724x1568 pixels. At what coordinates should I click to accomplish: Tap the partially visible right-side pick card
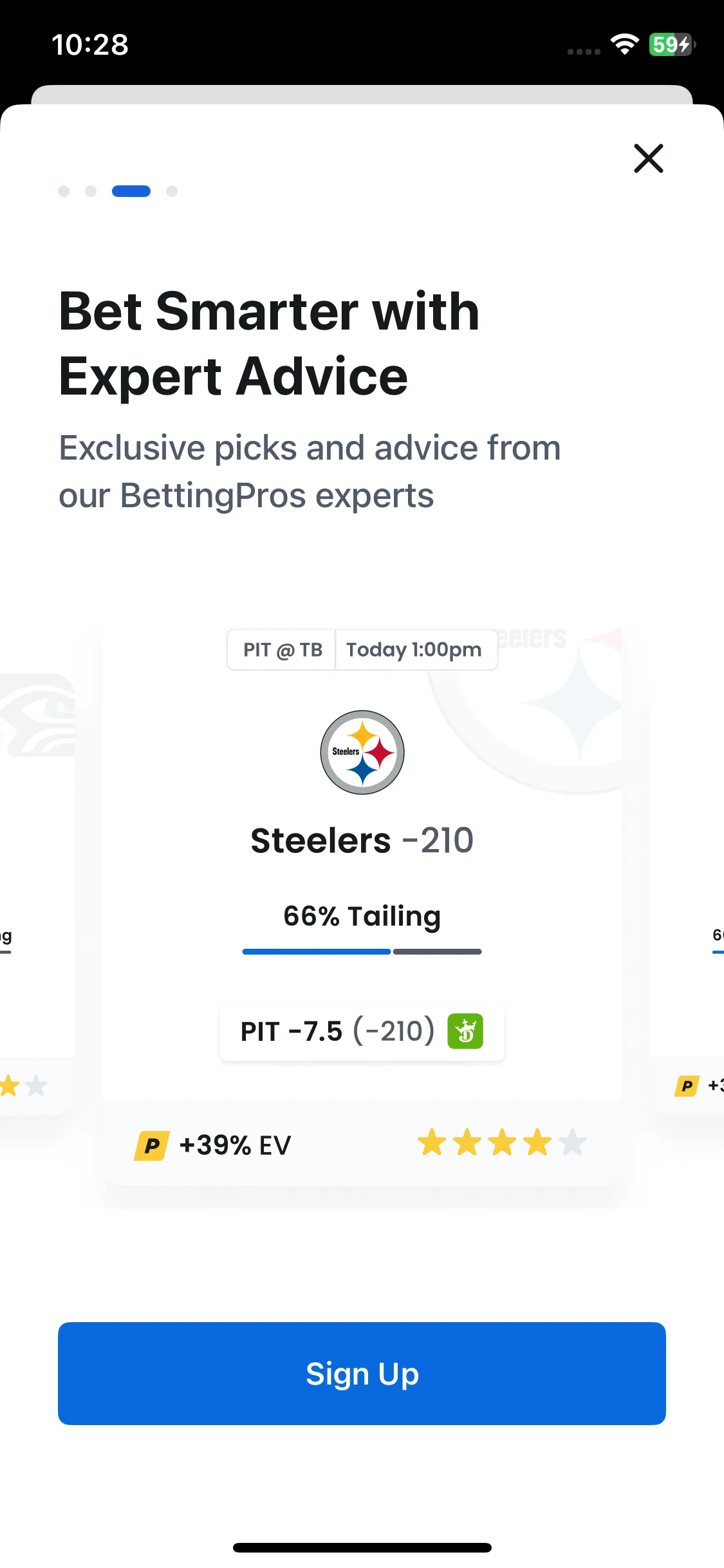click(687, 901)
